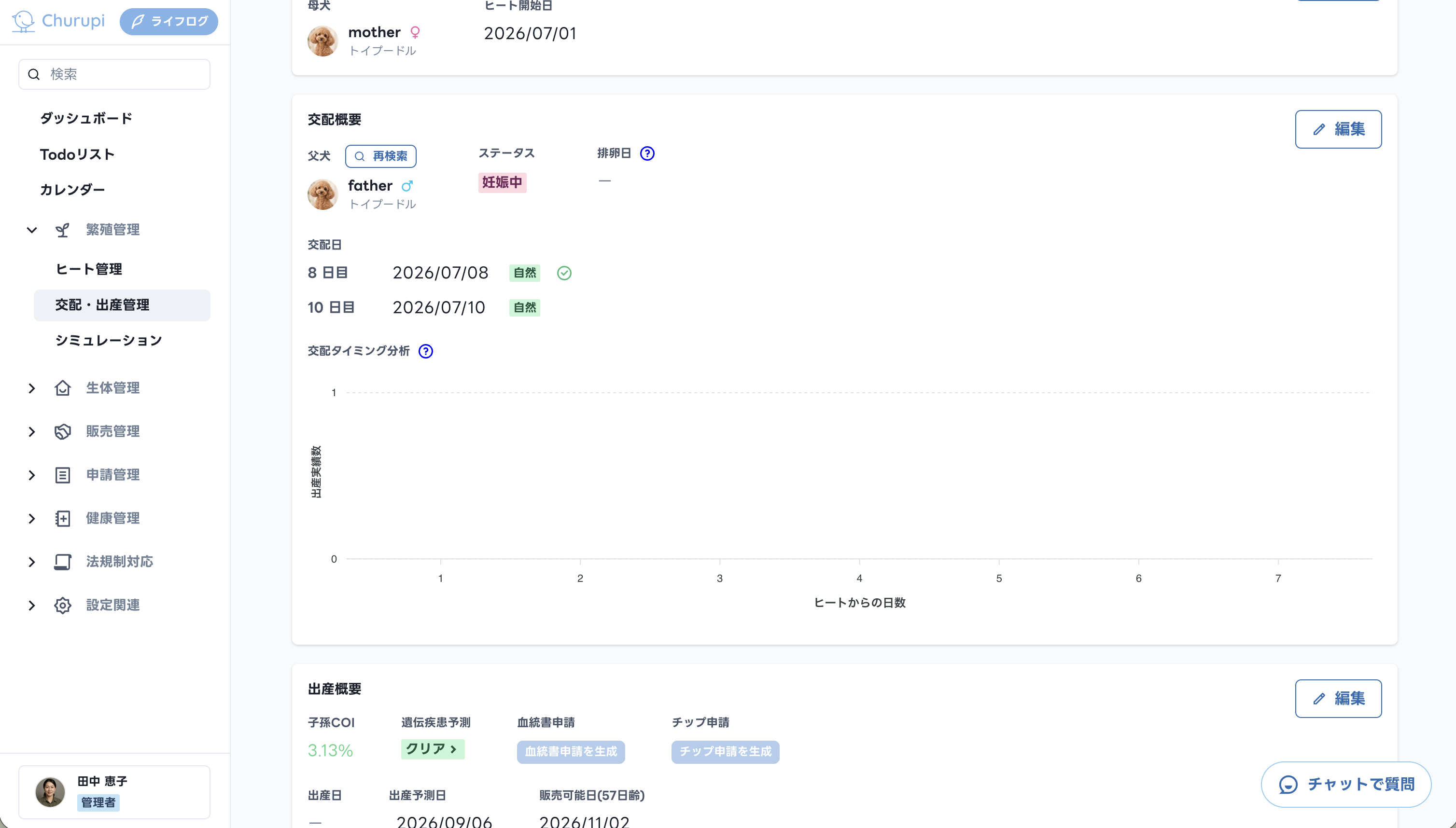Screen dimensions: 1456x828
Task: Click father dog thumbnail
Action: 322,194
